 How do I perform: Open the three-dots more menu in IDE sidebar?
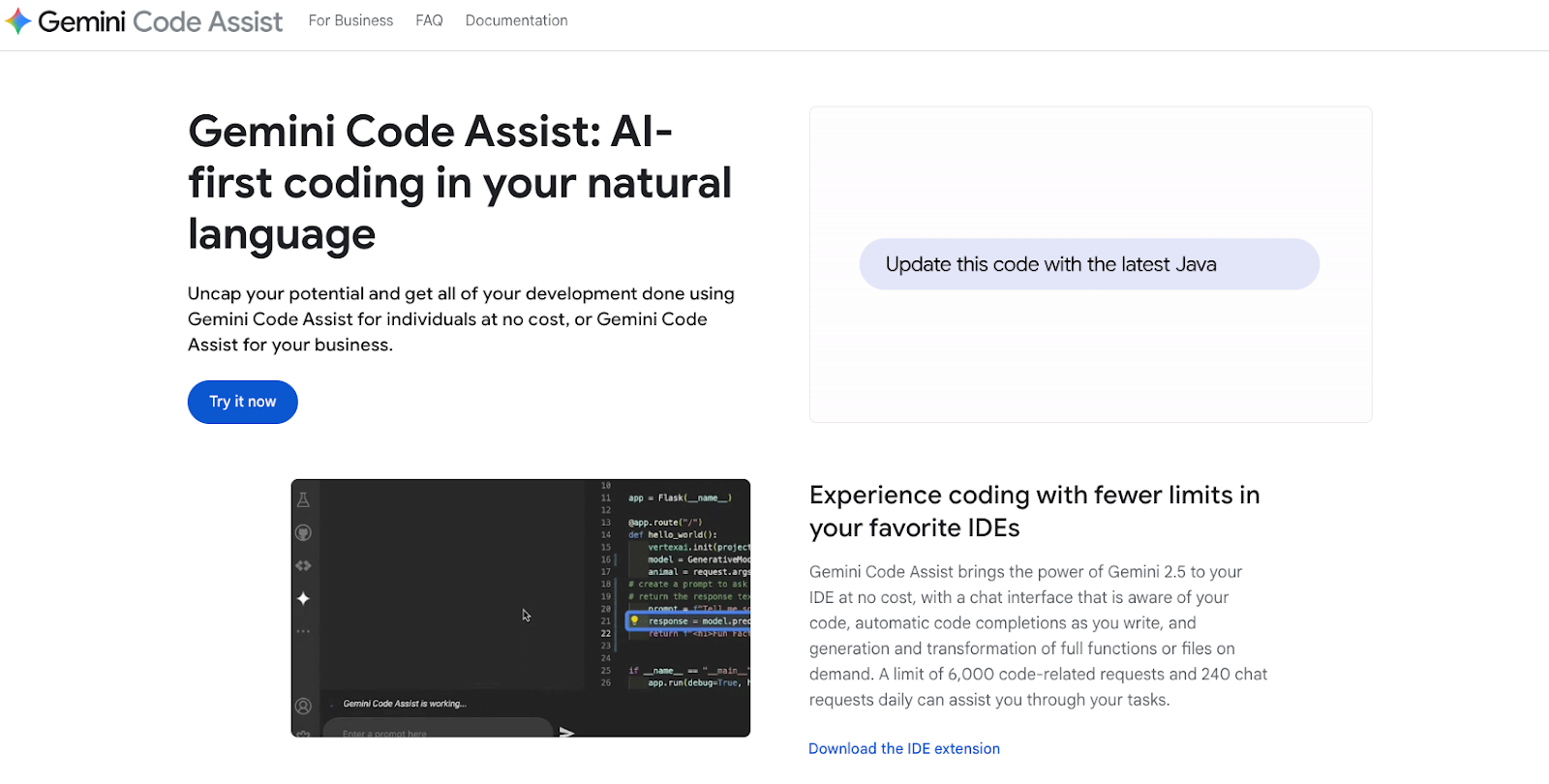(x=303, y=631)
